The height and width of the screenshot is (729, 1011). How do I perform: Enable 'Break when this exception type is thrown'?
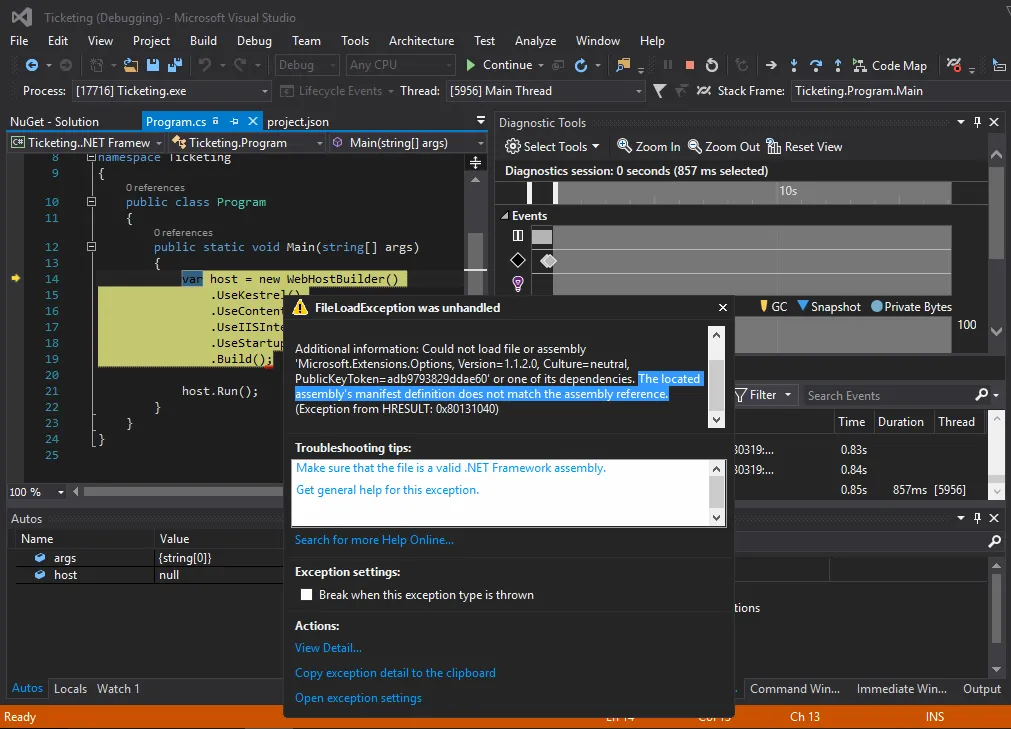coord(307,595)
